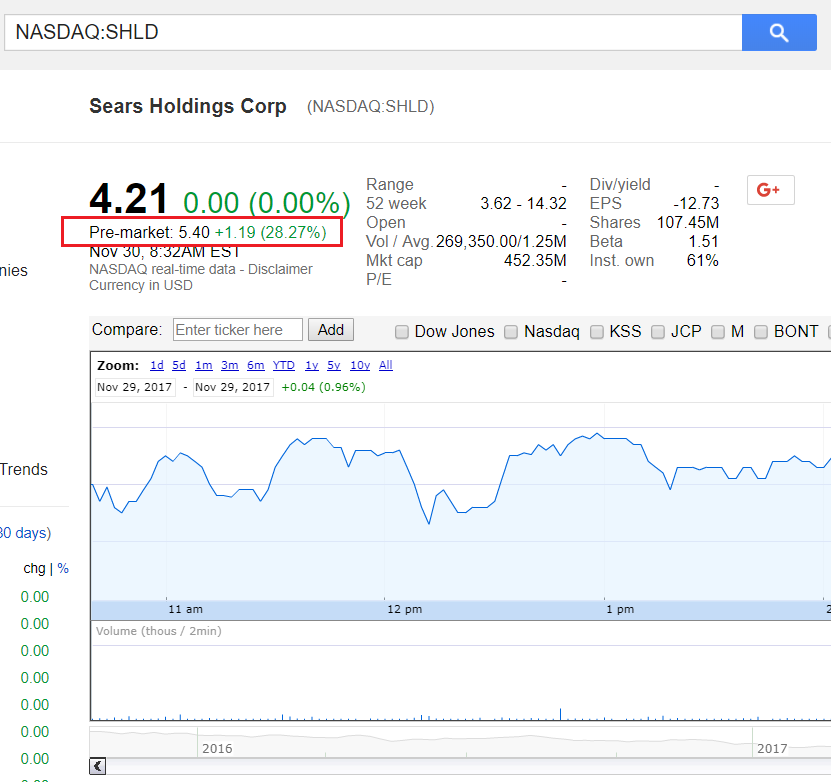Viewport: 831px width, 782px height.
Task: Set chart zoom to 1y
Action: click(312, 365)
